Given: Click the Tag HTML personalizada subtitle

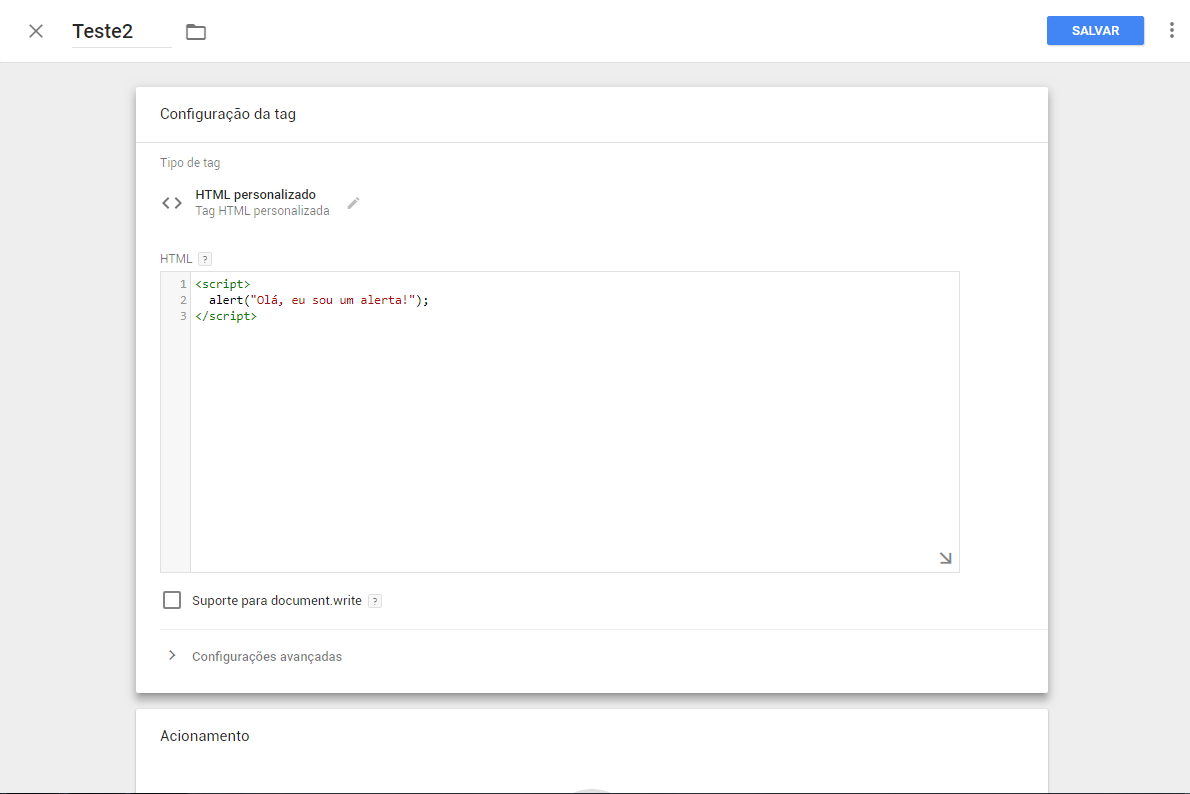Looking at the screenshot, I should point(263,211).
